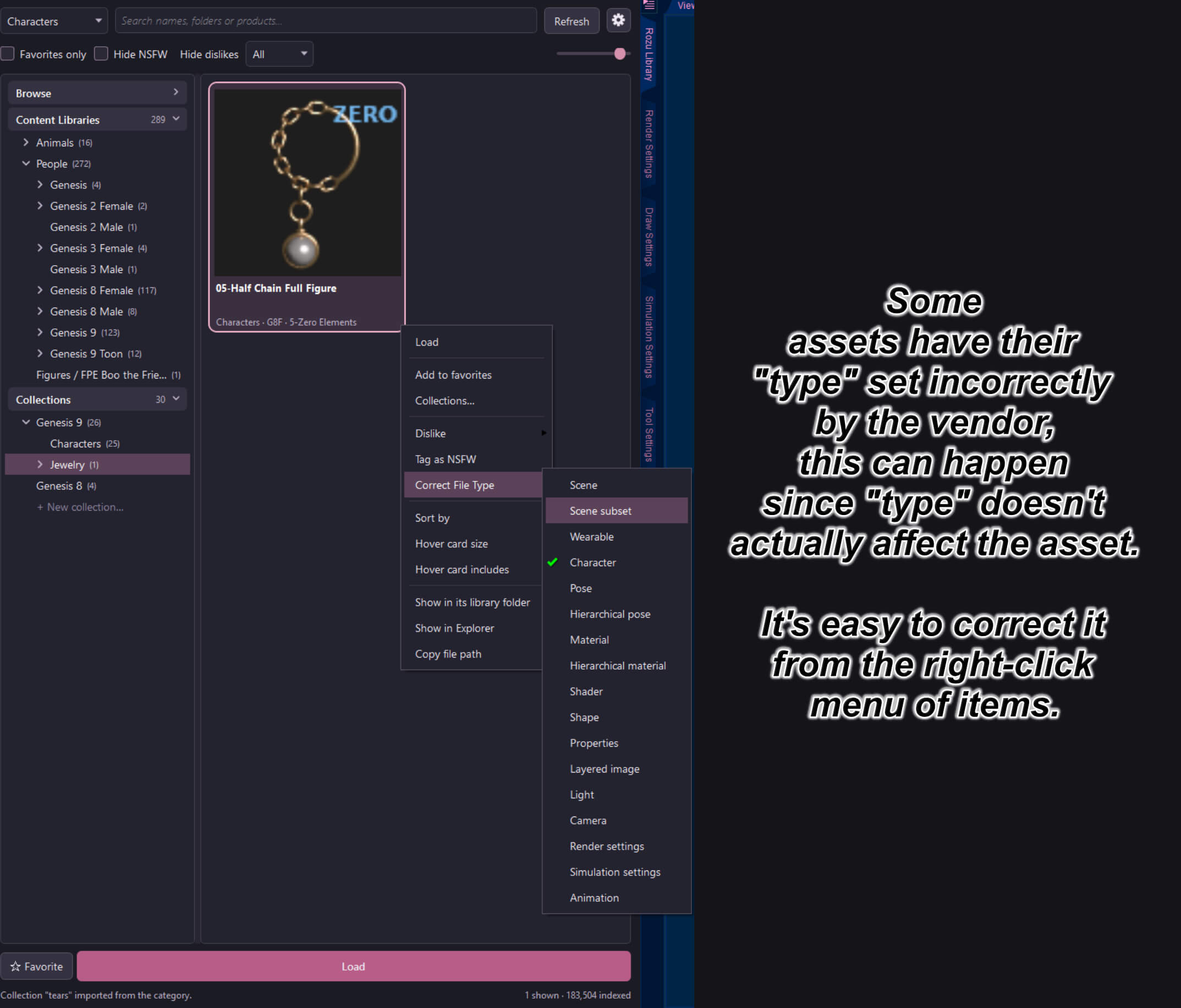Choose Show in Explorer menu entry
Screen dimensions: 1181x1008
(x=473, y=628)
